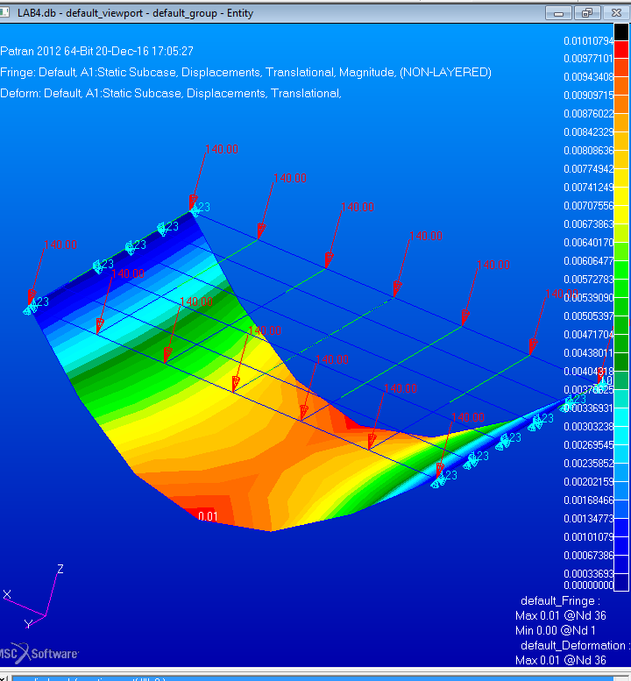Select legend value 0.00640170
The height and width of the screenshot is (681, 631).
[x=588, y=242]
